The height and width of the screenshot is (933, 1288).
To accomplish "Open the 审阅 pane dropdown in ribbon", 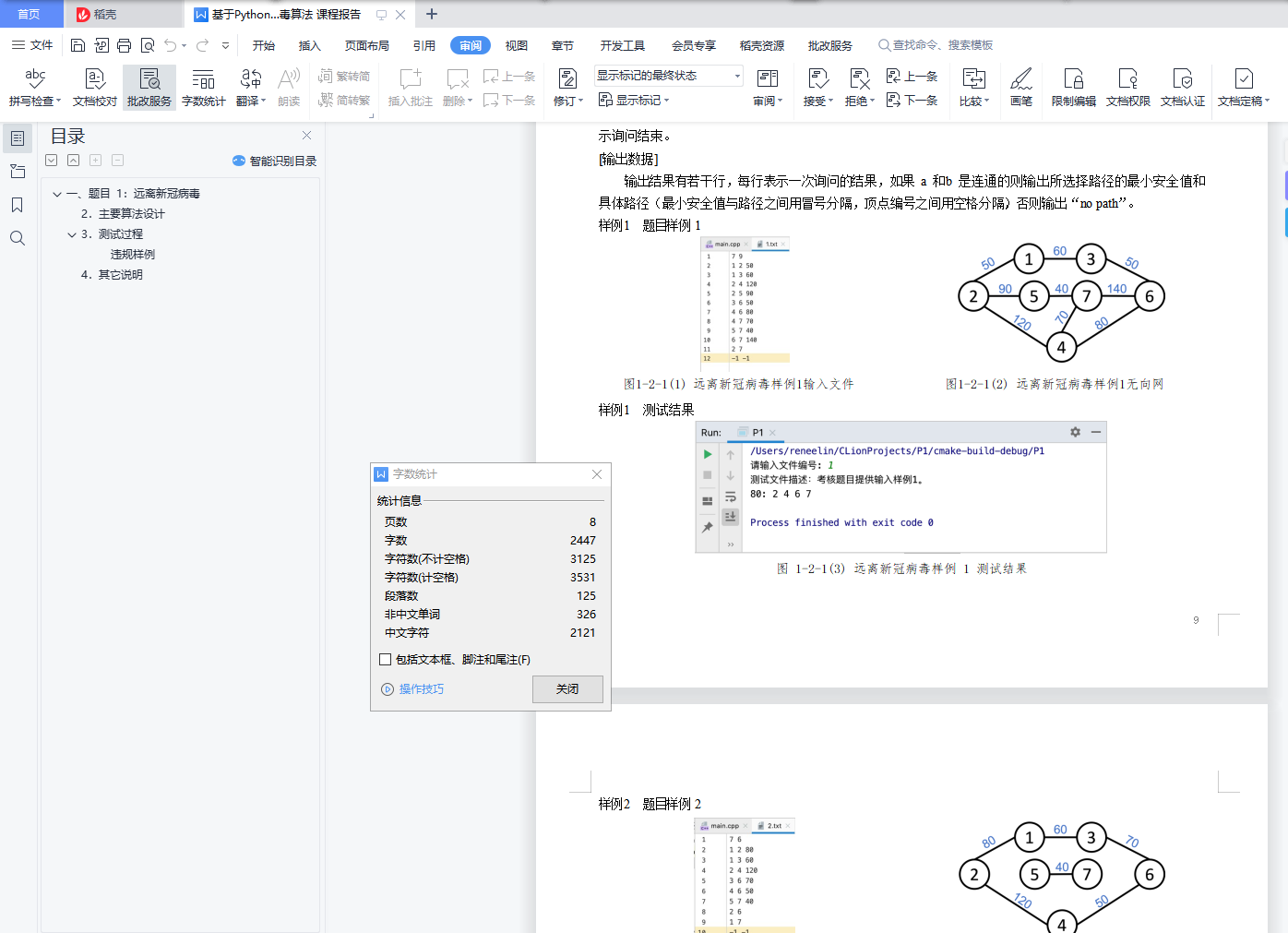I will click(781, 102).
